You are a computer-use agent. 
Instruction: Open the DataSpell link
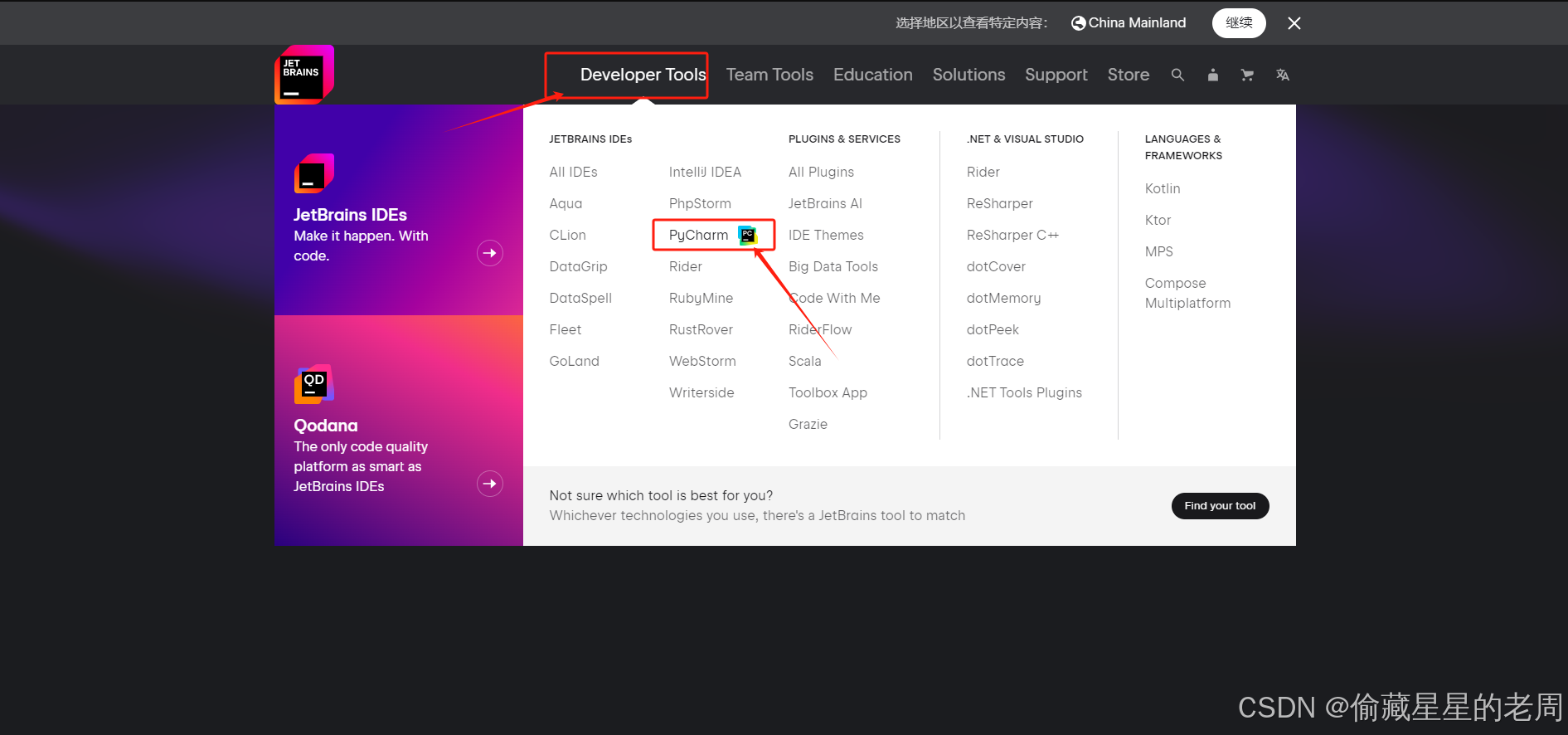[580, 299]
